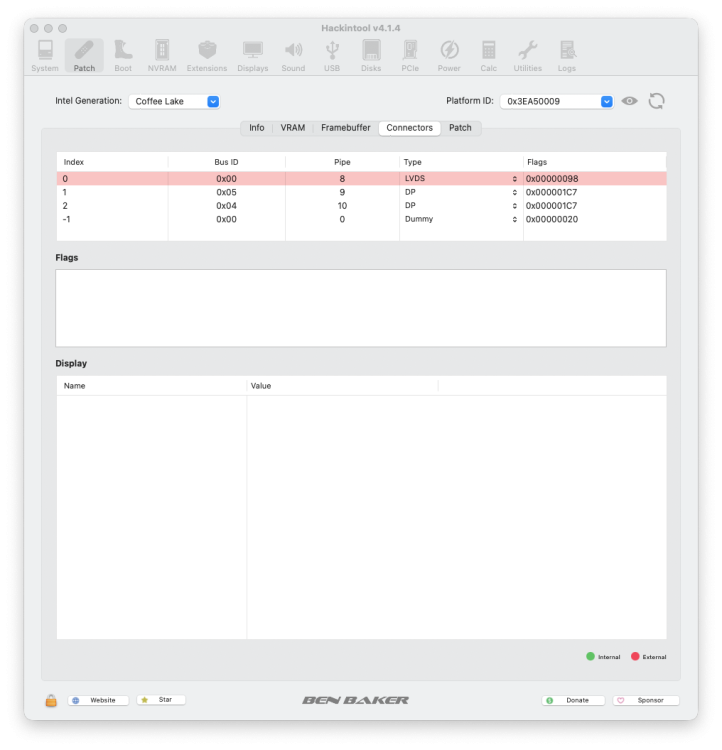Click the Index column header

click(x=112, y=162)
